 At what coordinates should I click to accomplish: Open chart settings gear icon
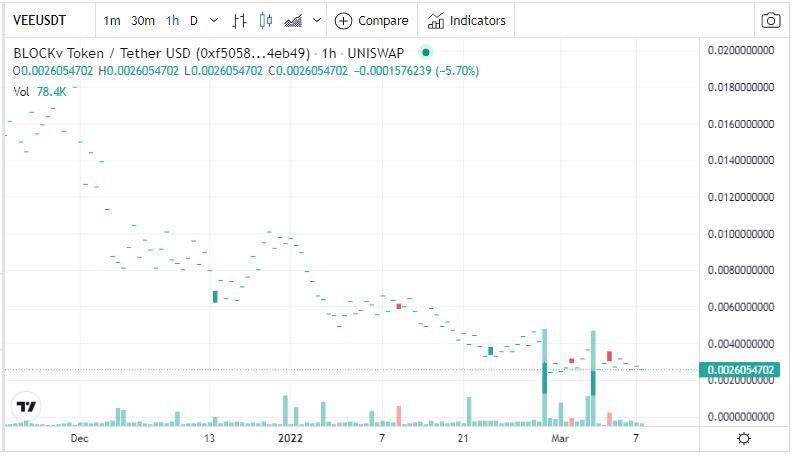(744, 438)
